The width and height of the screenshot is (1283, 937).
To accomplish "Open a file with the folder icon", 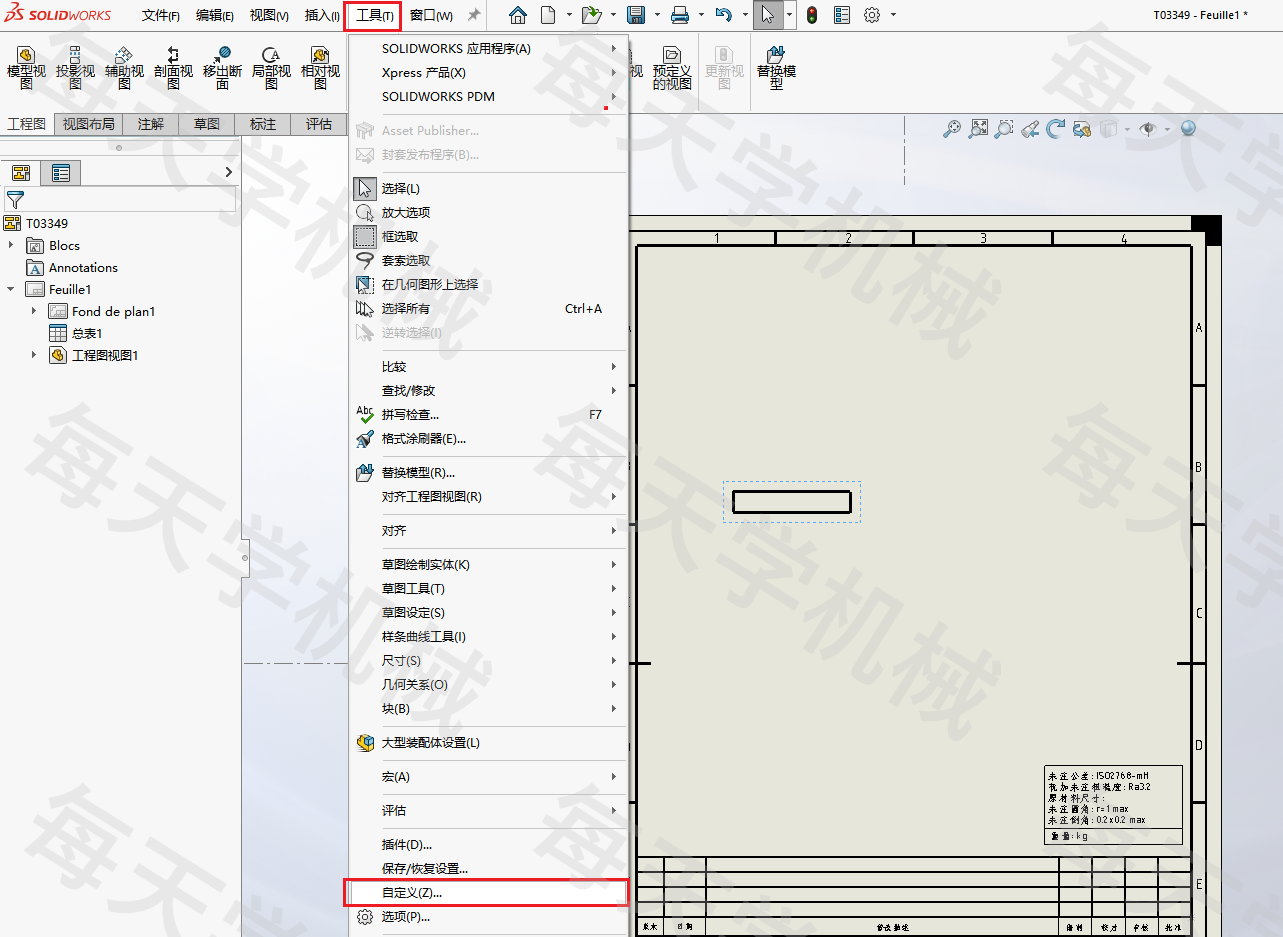I will (591, 15).
